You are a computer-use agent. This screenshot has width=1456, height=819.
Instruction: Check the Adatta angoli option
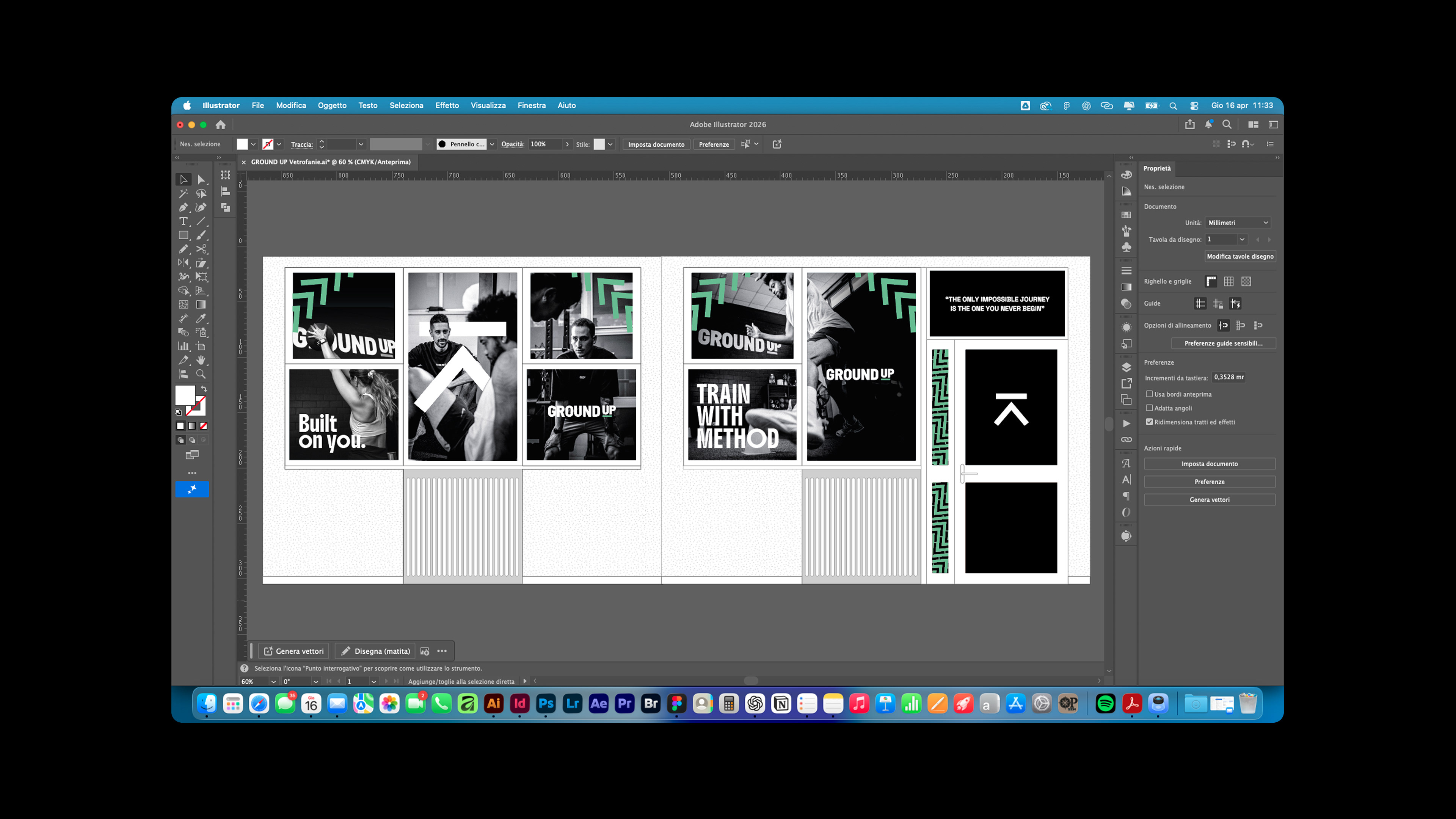(1149, 408)
